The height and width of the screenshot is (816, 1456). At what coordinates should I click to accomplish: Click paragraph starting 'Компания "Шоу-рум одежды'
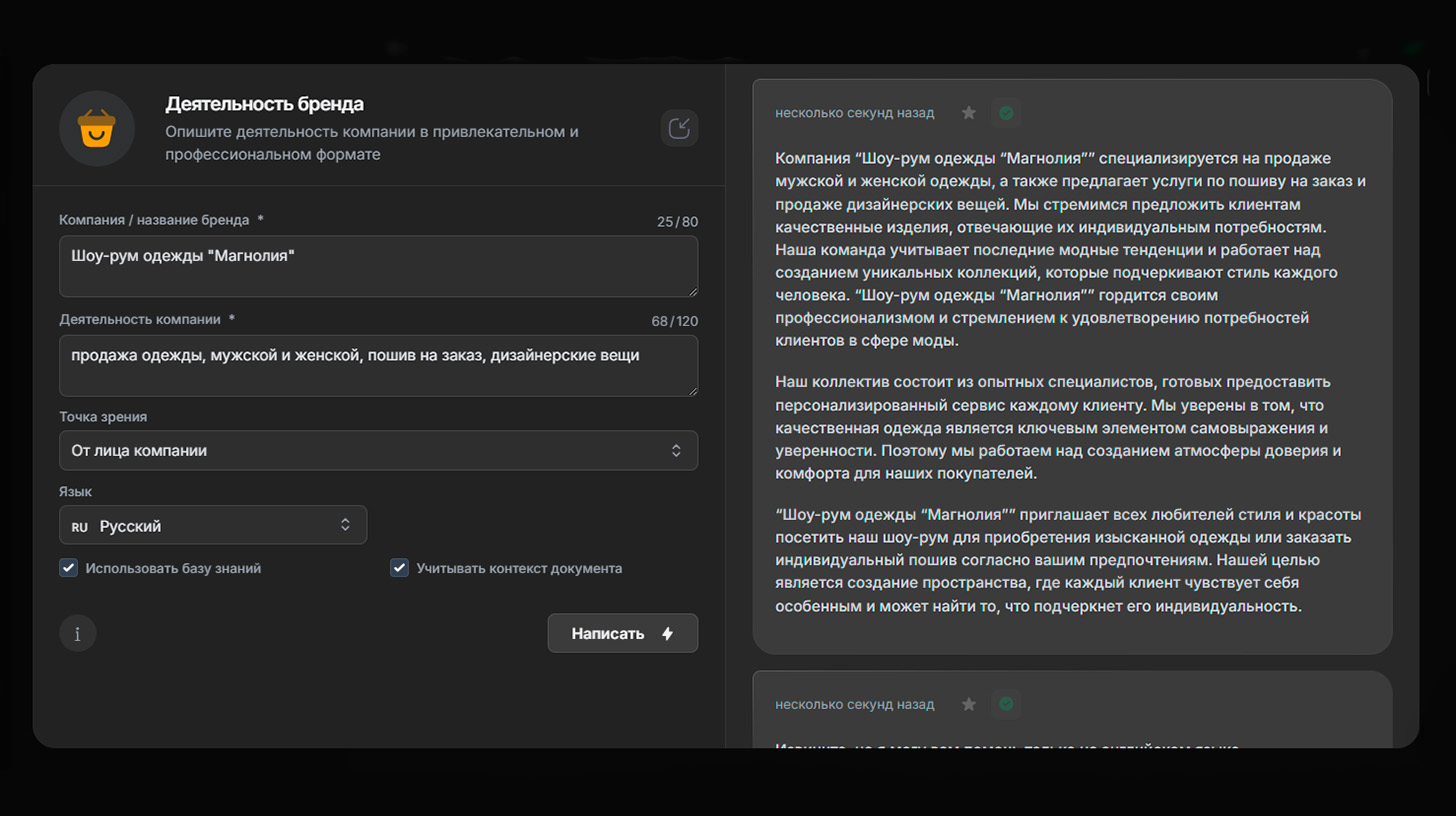click(1071, 250)
